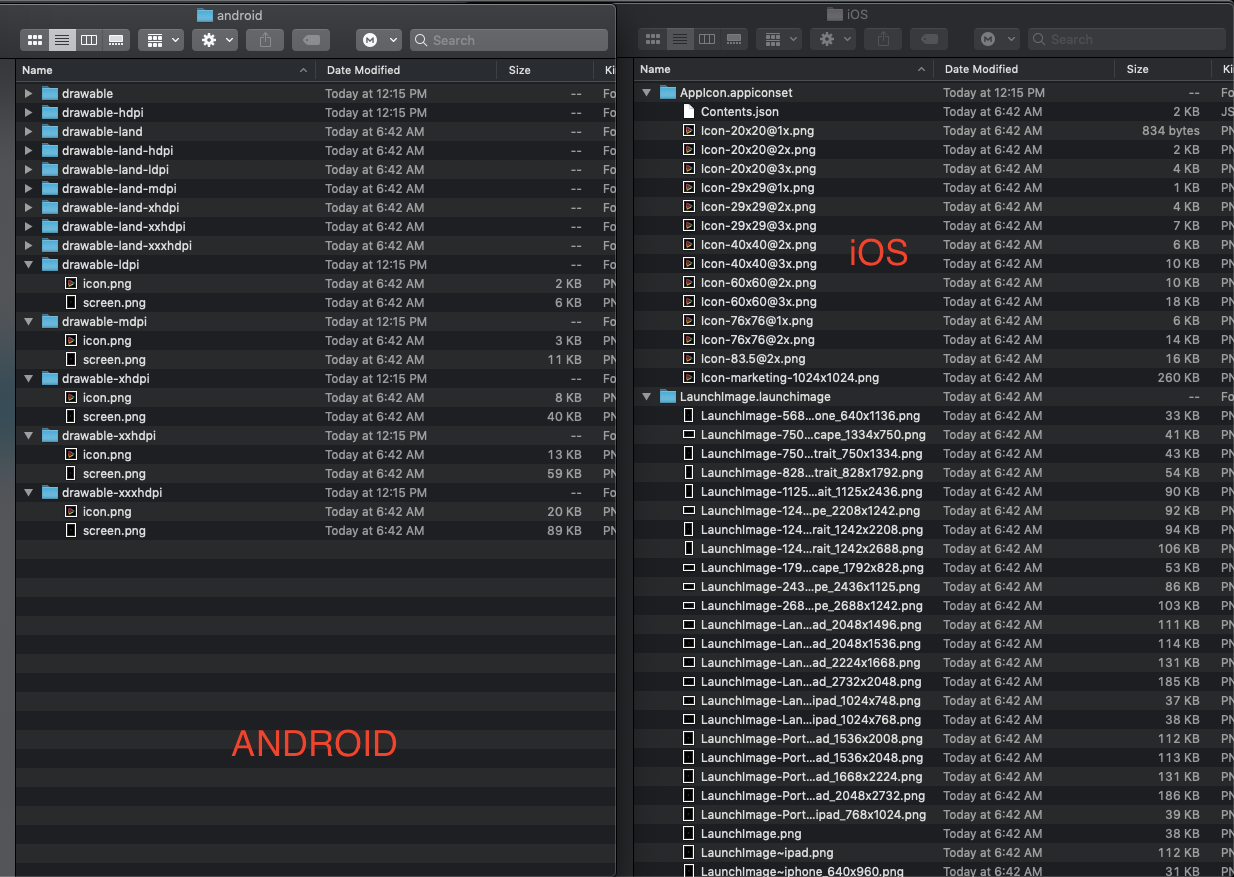The height and width of the screenshot is (877, 1234).
Task: Select the drawable-xhdpi folder icon
Action: click(50, 378)
